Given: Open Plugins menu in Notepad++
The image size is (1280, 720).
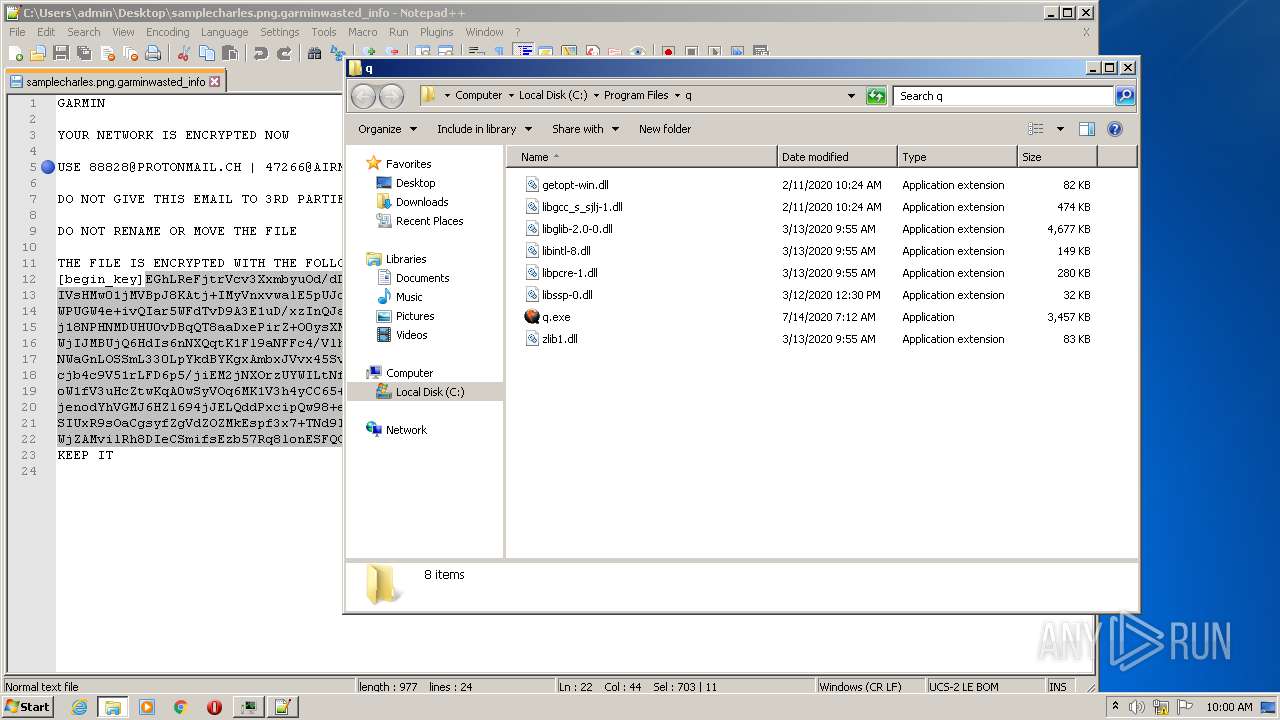Looking at the screenshot, I should tap(436, 32).
